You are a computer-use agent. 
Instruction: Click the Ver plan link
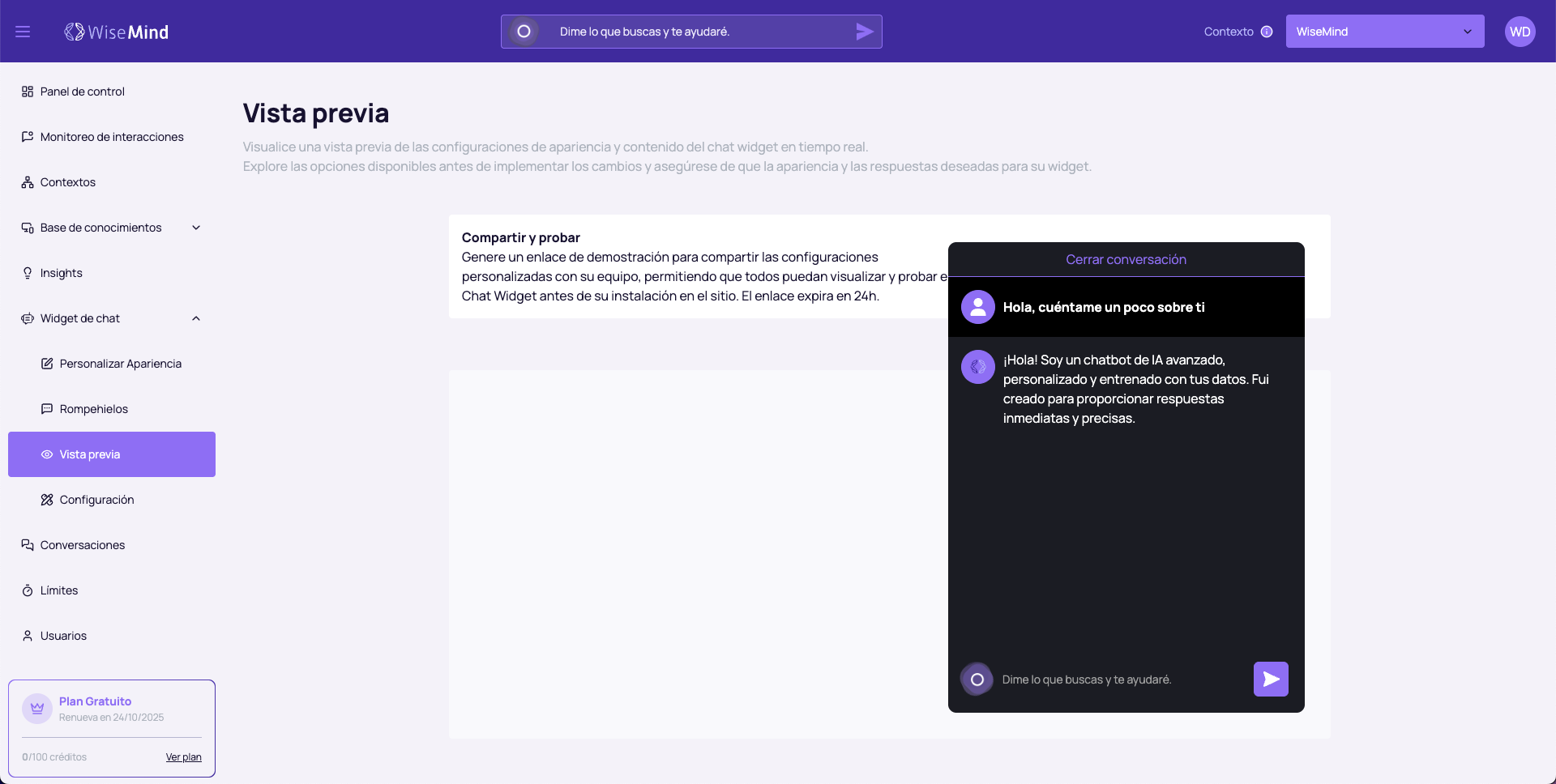(183, 757)
